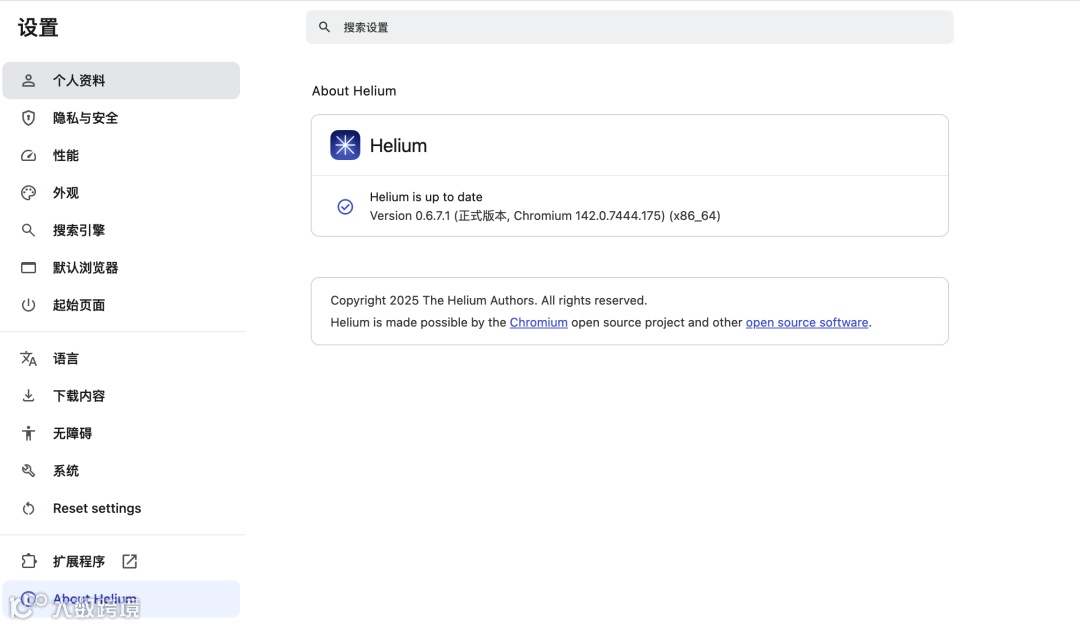This screenshot has height=627, width=1080.
Task: Select 默认浏览器 in the sidebar
Action: click(x=121, y=267)
